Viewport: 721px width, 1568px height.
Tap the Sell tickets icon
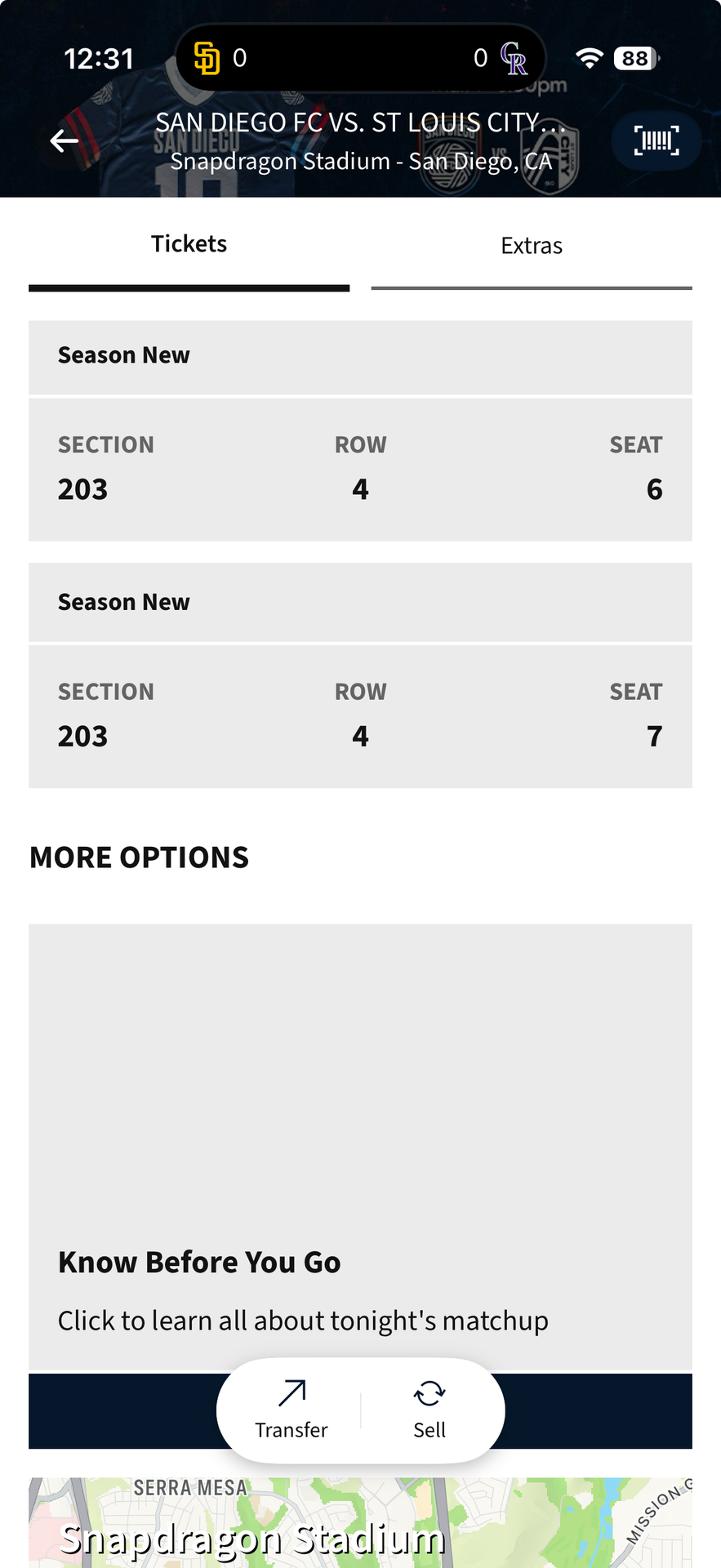(429, 1394)
